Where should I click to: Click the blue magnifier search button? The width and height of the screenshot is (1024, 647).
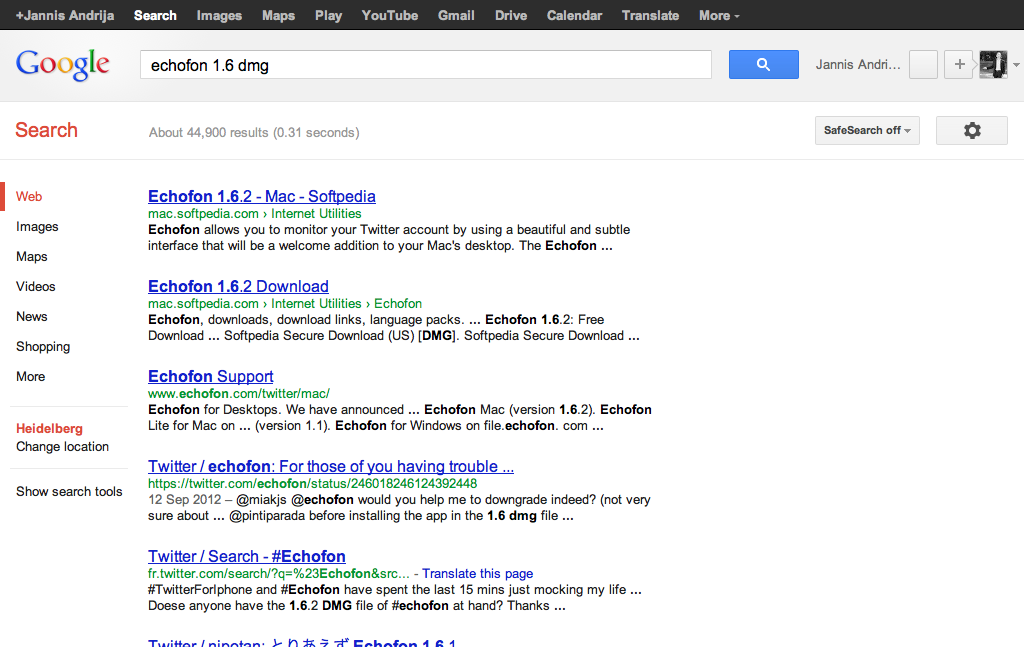[763, 65]
